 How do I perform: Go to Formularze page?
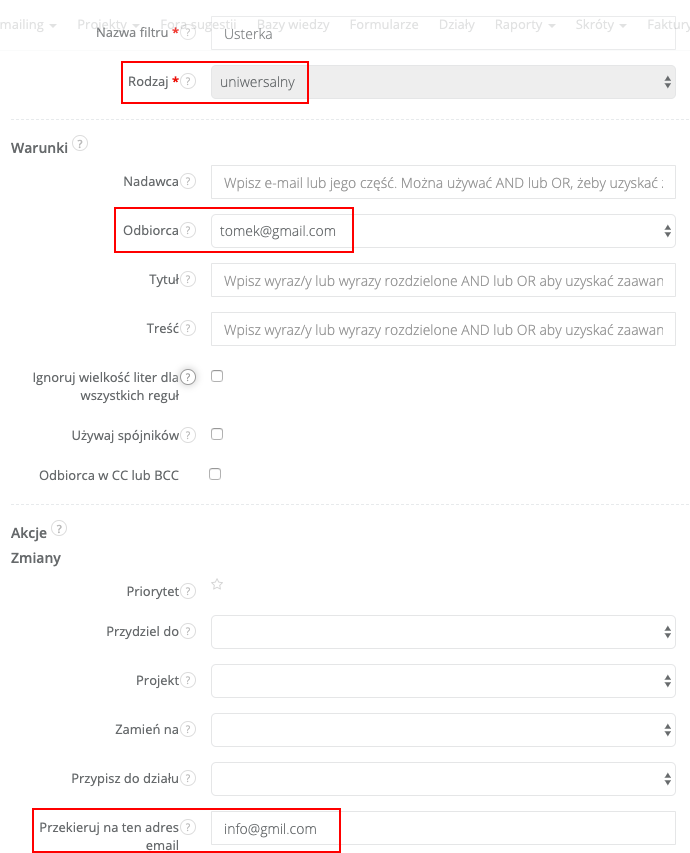(x=384, y=24)
